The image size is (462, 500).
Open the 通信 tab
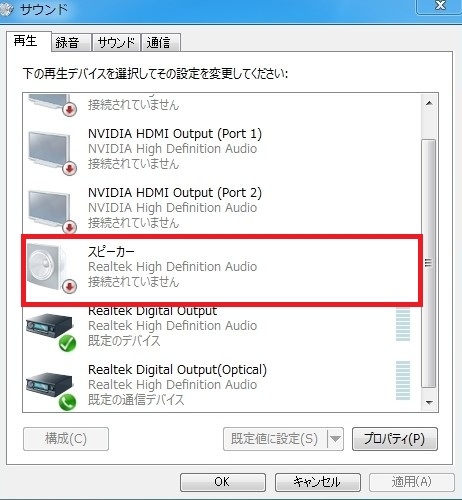(161, 42)
